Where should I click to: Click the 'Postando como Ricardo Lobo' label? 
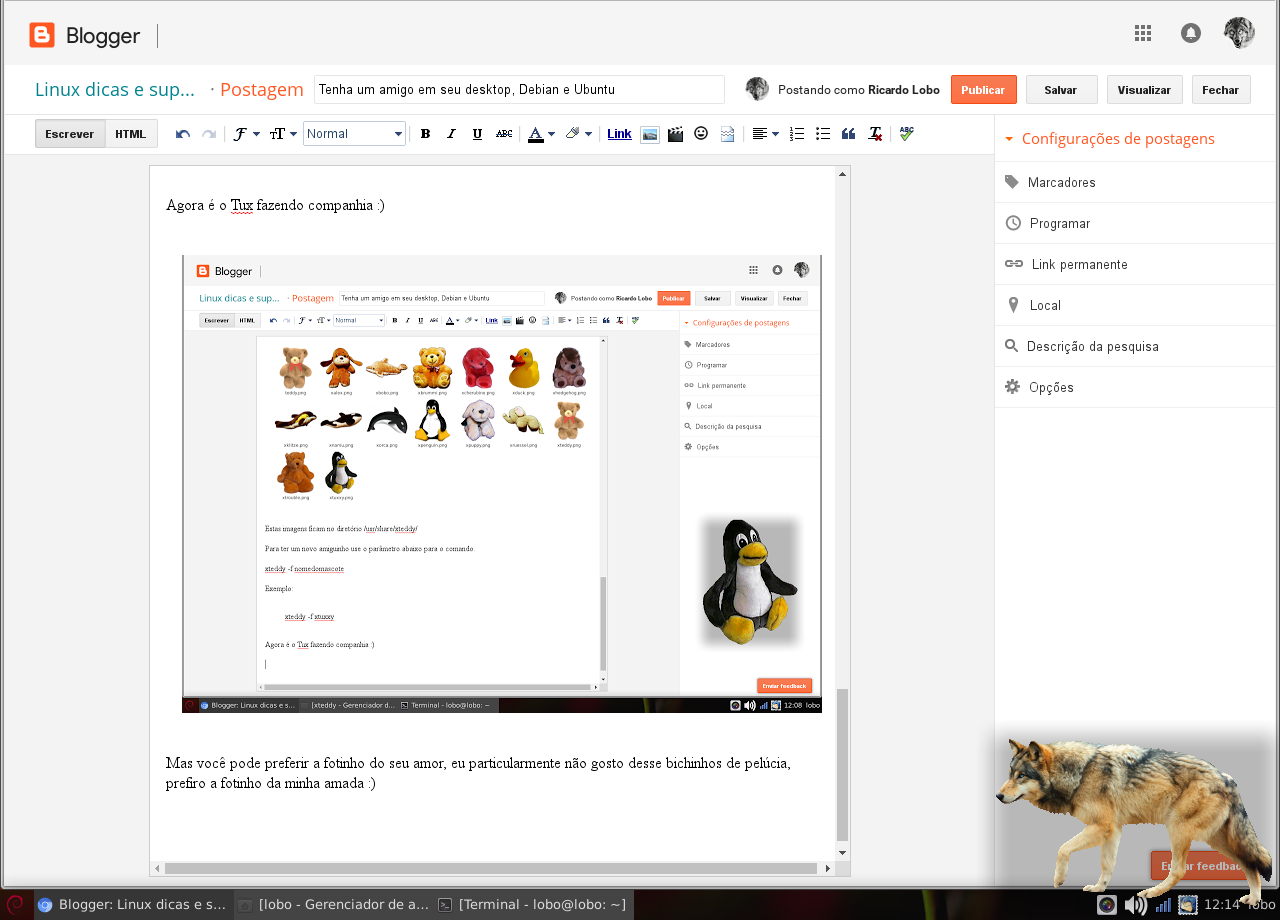click(x=859, y=90)
